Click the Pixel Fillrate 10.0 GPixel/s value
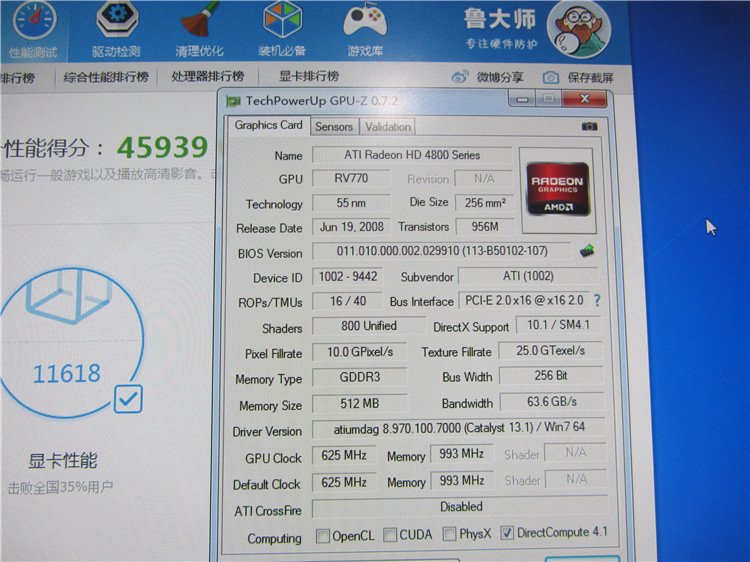 tap(360, 353)
